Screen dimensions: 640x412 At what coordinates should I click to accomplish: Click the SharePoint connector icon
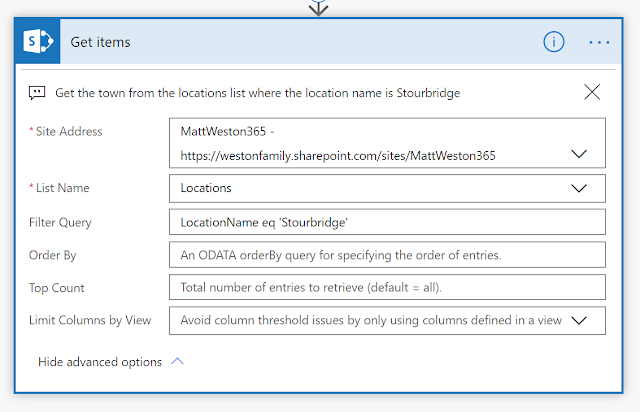38,42
